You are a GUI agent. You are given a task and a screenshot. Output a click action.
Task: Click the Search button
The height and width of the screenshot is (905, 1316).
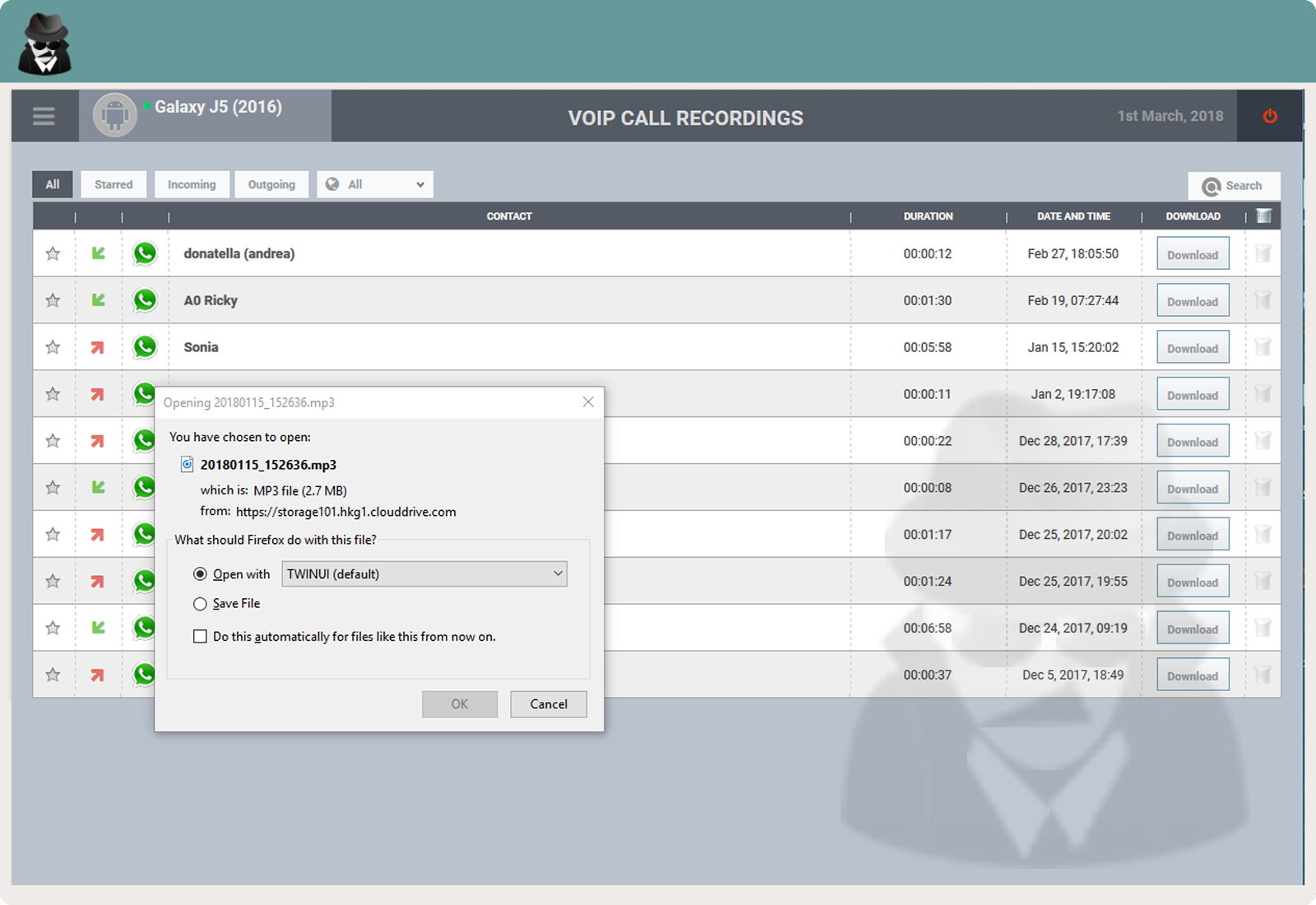click(x=1234, y=186)
